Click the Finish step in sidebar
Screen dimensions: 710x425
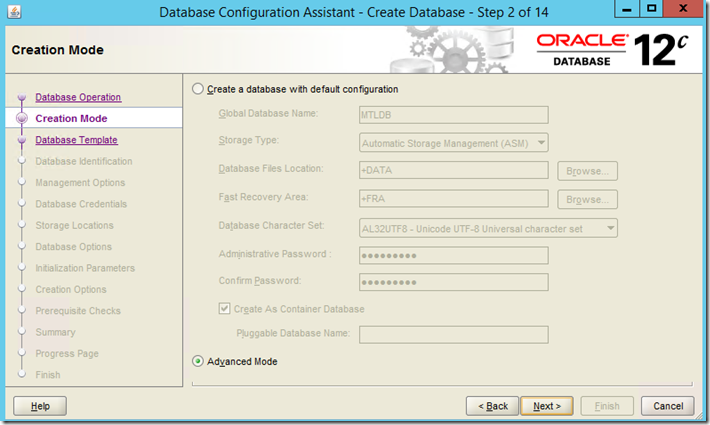pos(48,375)
